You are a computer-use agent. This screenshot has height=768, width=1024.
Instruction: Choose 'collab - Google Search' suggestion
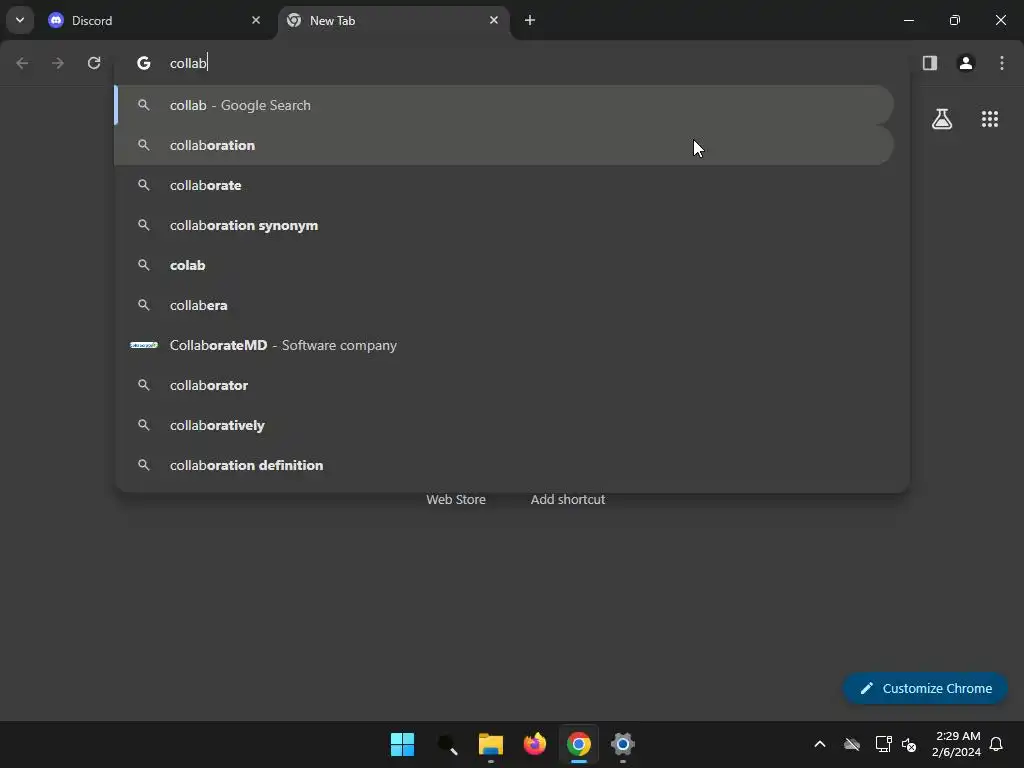(x=504, y=105)
